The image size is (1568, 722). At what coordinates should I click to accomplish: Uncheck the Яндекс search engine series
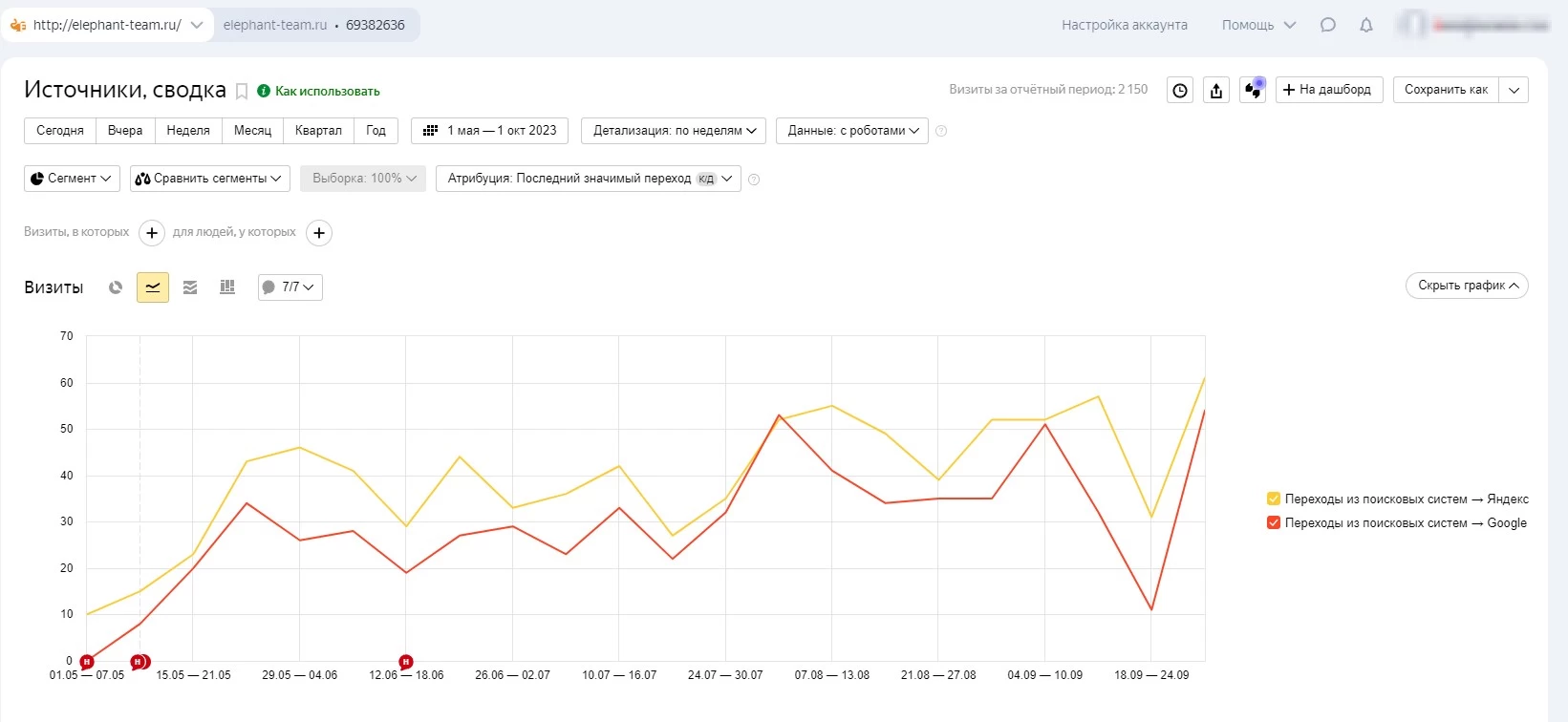click(1273, 499)
